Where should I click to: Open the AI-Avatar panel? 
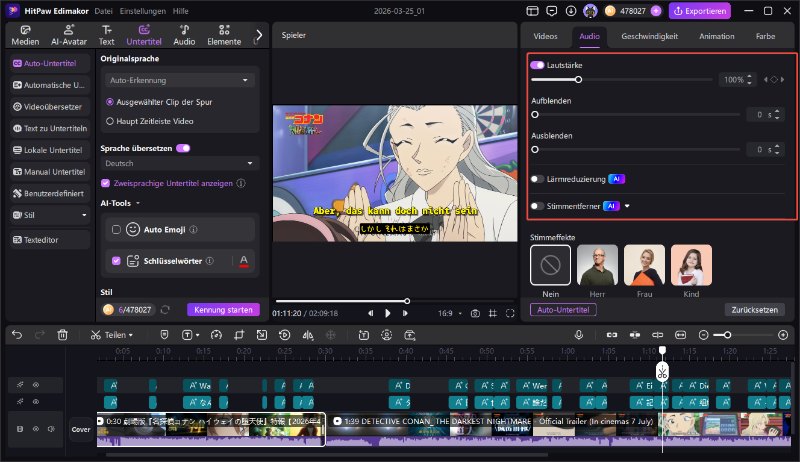tap(69, 35)
